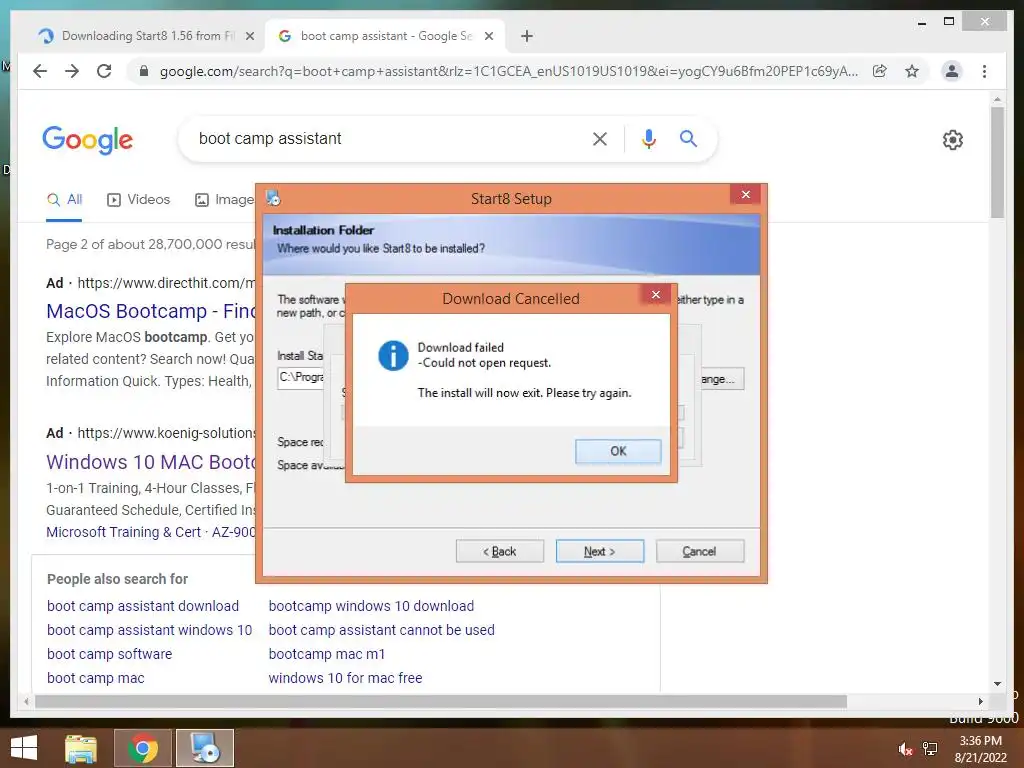Maximize the Chrome window
Screen dimensions: 1024x768
(949, 22)
